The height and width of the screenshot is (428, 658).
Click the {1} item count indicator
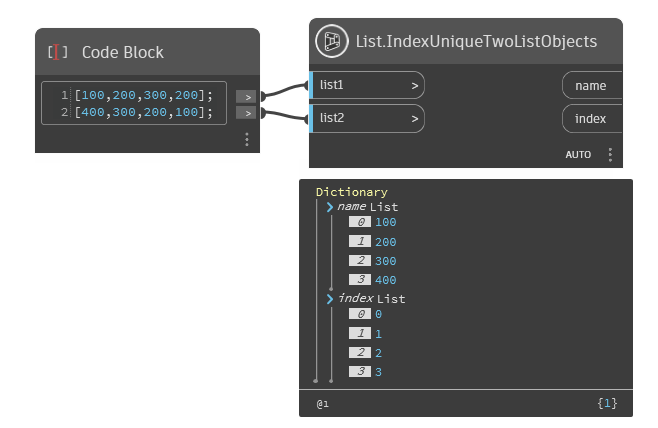pos(607,403)
